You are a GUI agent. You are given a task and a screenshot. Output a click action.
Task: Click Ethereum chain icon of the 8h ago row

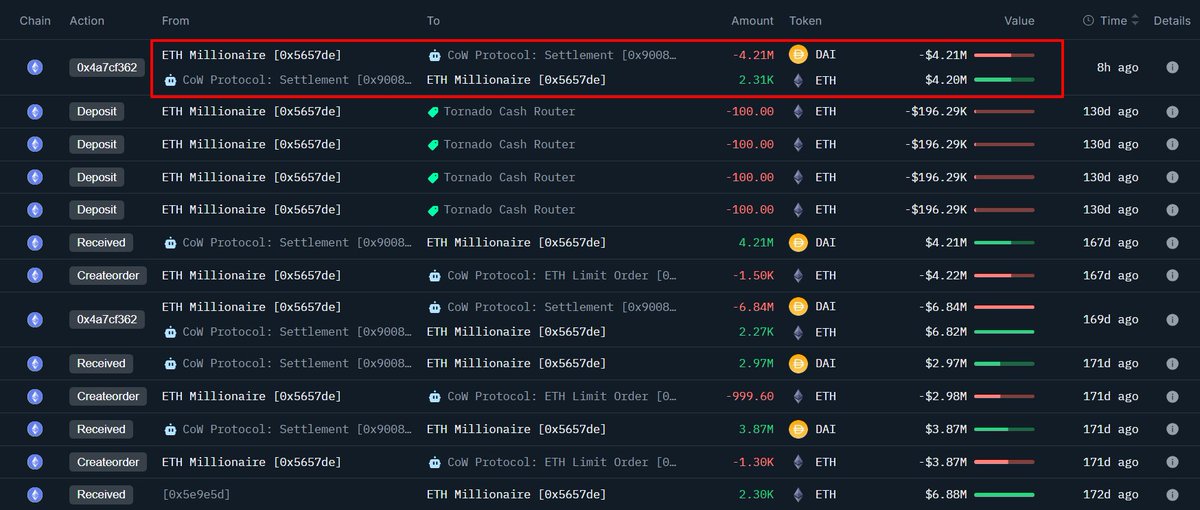(35, 67)
